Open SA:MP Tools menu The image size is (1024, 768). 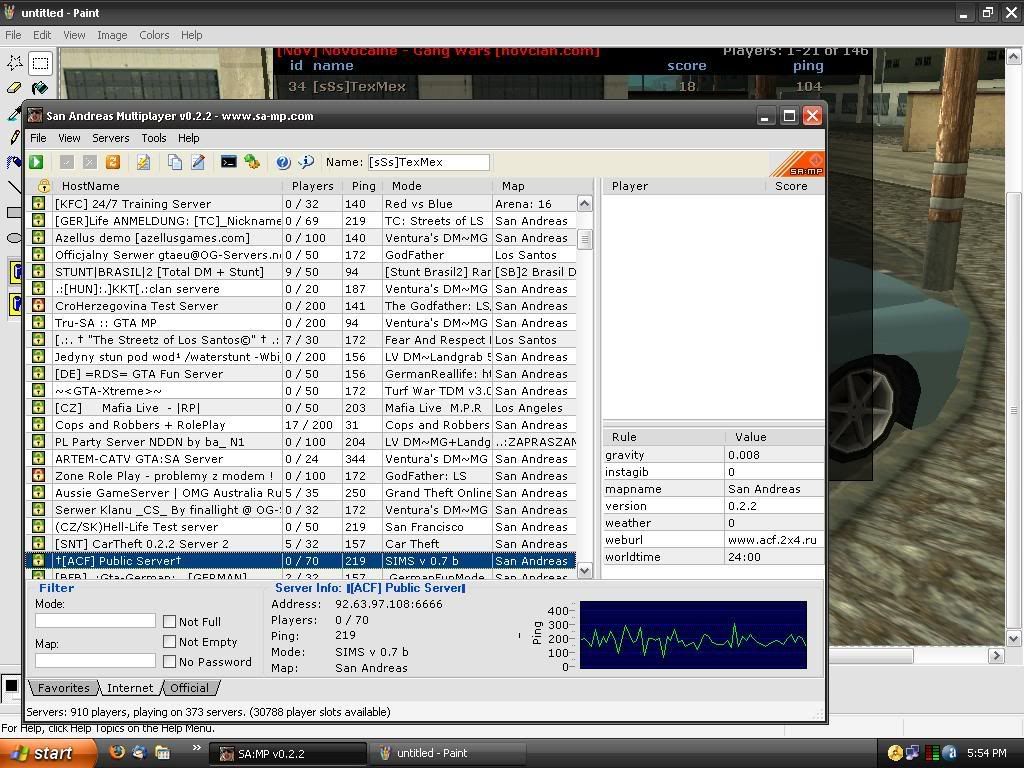pyautogui.click(x=153, y=138)
